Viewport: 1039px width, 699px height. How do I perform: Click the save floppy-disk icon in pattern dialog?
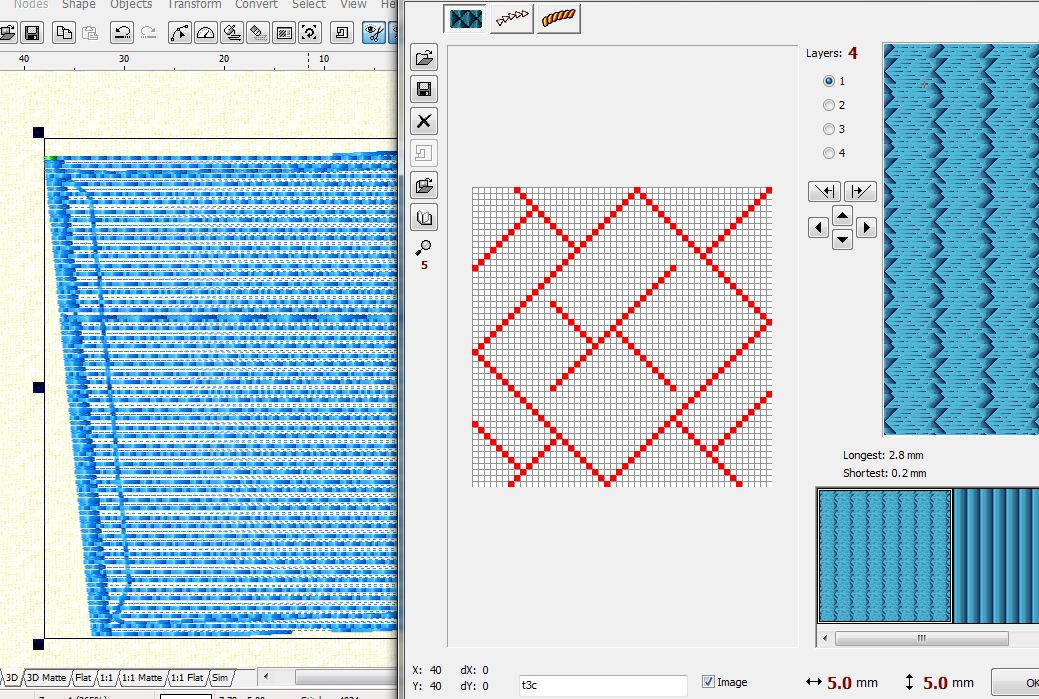(x=424, y=90)
